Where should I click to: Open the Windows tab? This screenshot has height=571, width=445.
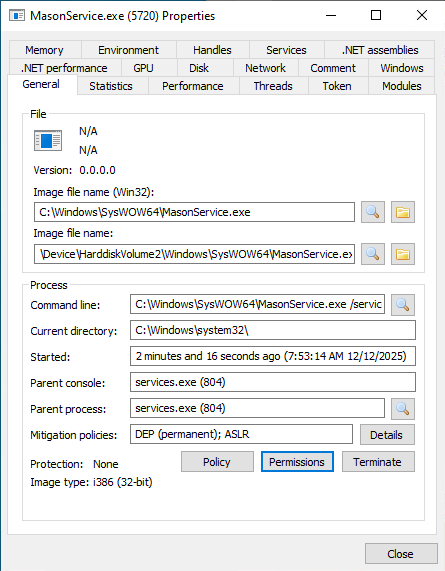402,68
